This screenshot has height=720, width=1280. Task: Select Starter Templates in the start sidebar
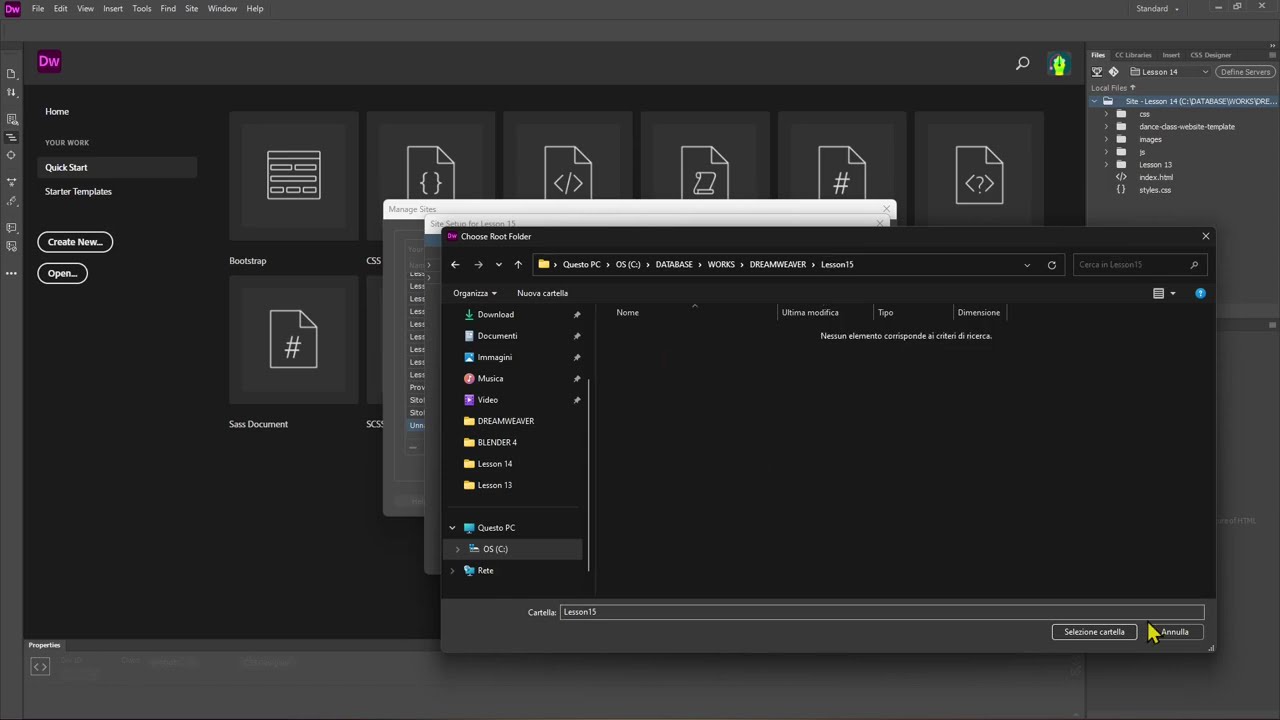(78, 192)
